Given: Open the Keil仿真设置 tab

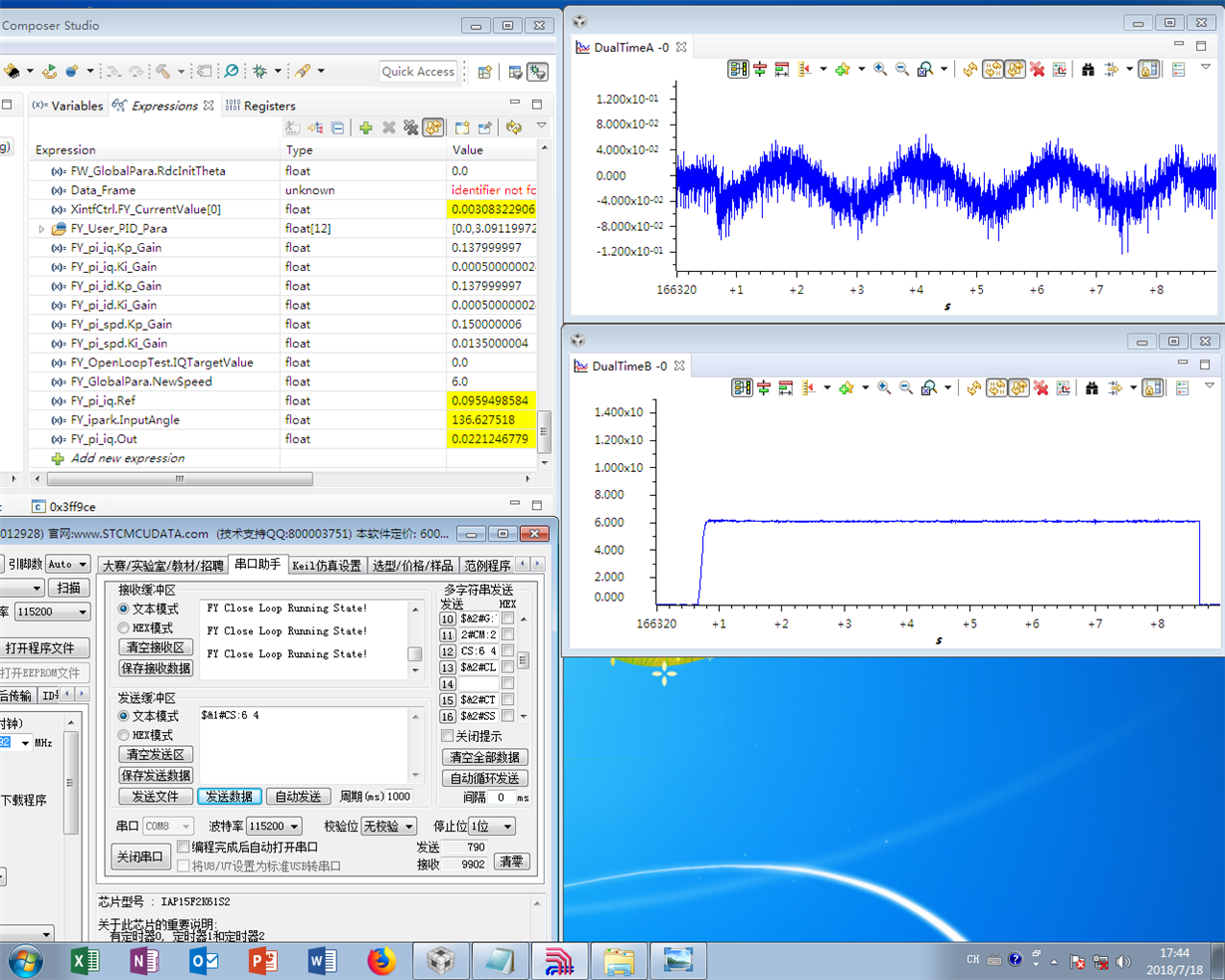Looking at the screenshot, I should point(326,566).
